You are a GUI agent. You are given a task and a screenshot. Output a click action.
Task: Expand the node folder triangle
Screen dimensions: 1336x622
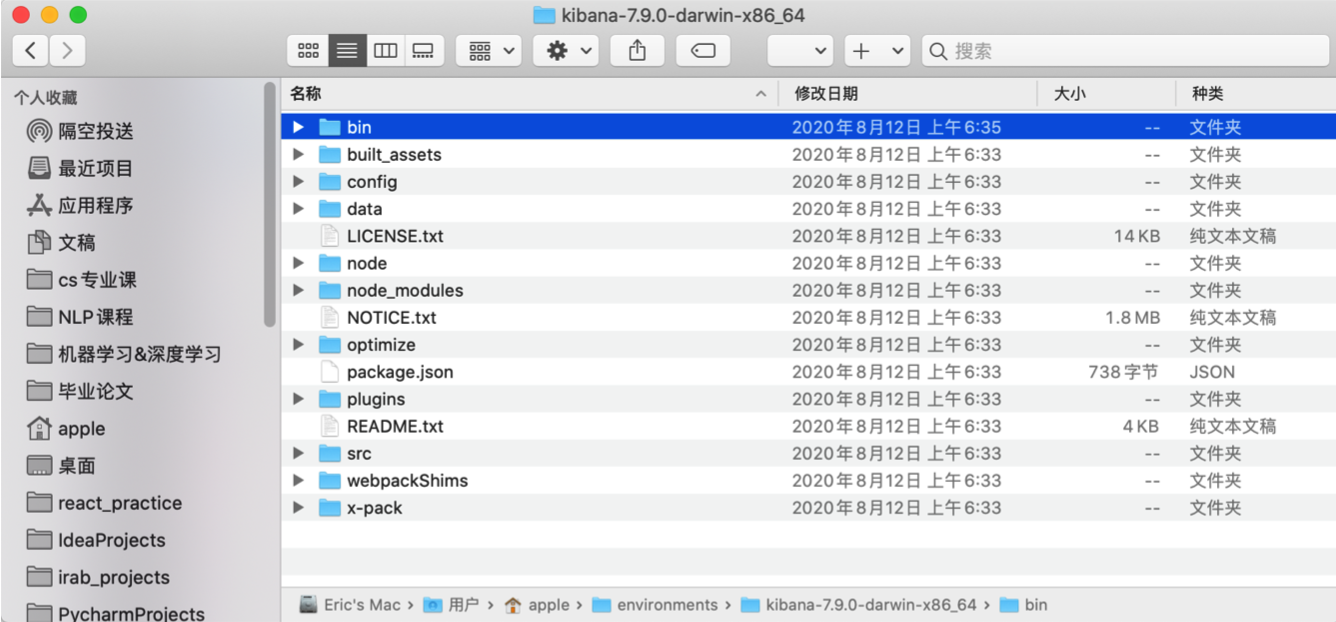[x=298, y=263]
